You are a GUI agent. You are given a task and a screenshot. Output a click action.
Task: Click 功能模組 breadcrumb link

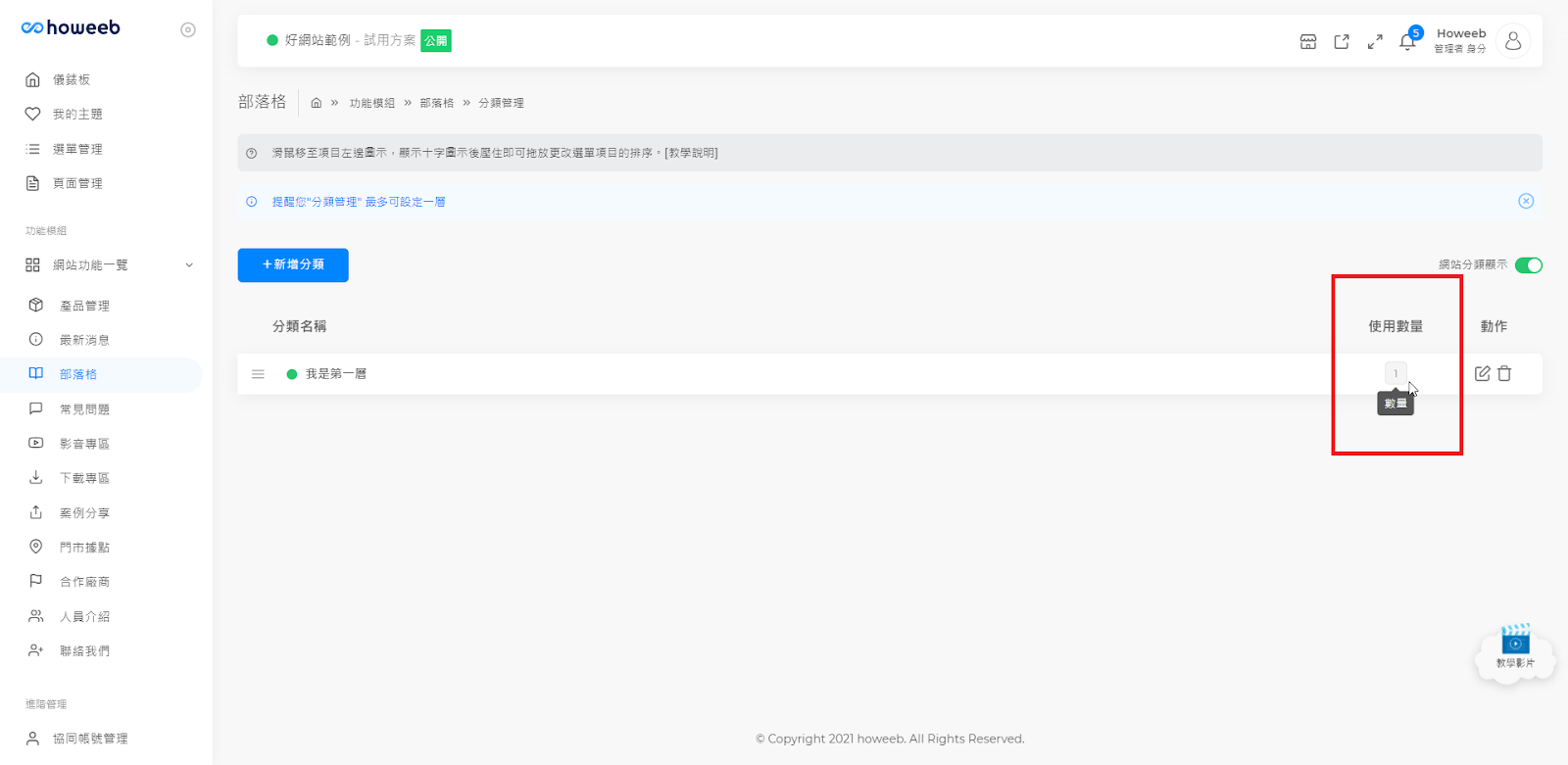372,103
